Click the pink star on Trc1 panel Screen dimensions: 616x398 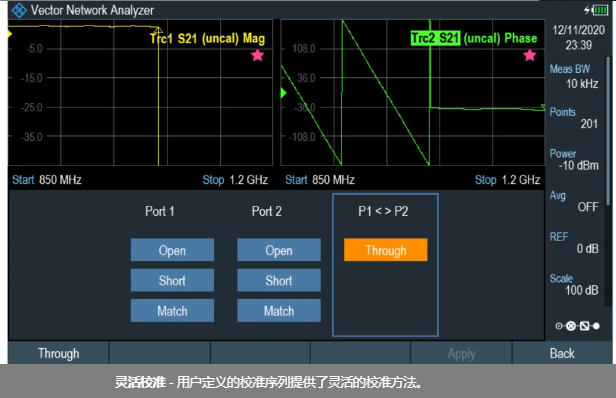tap(257, 55)
